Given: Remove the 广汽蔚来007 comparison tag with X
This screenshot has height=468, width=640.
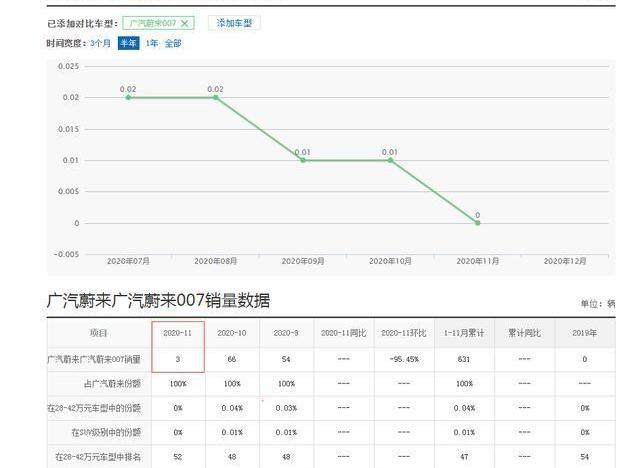Looking at the screenshot, I should [184, 23].
